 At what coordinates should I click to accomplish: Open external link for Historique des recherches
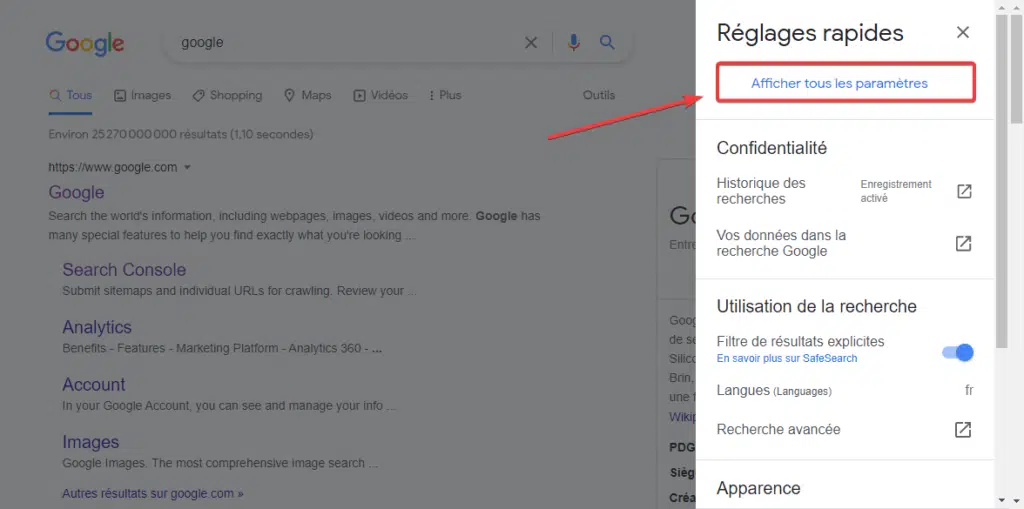pyautogui.click(x=964, y=191)
